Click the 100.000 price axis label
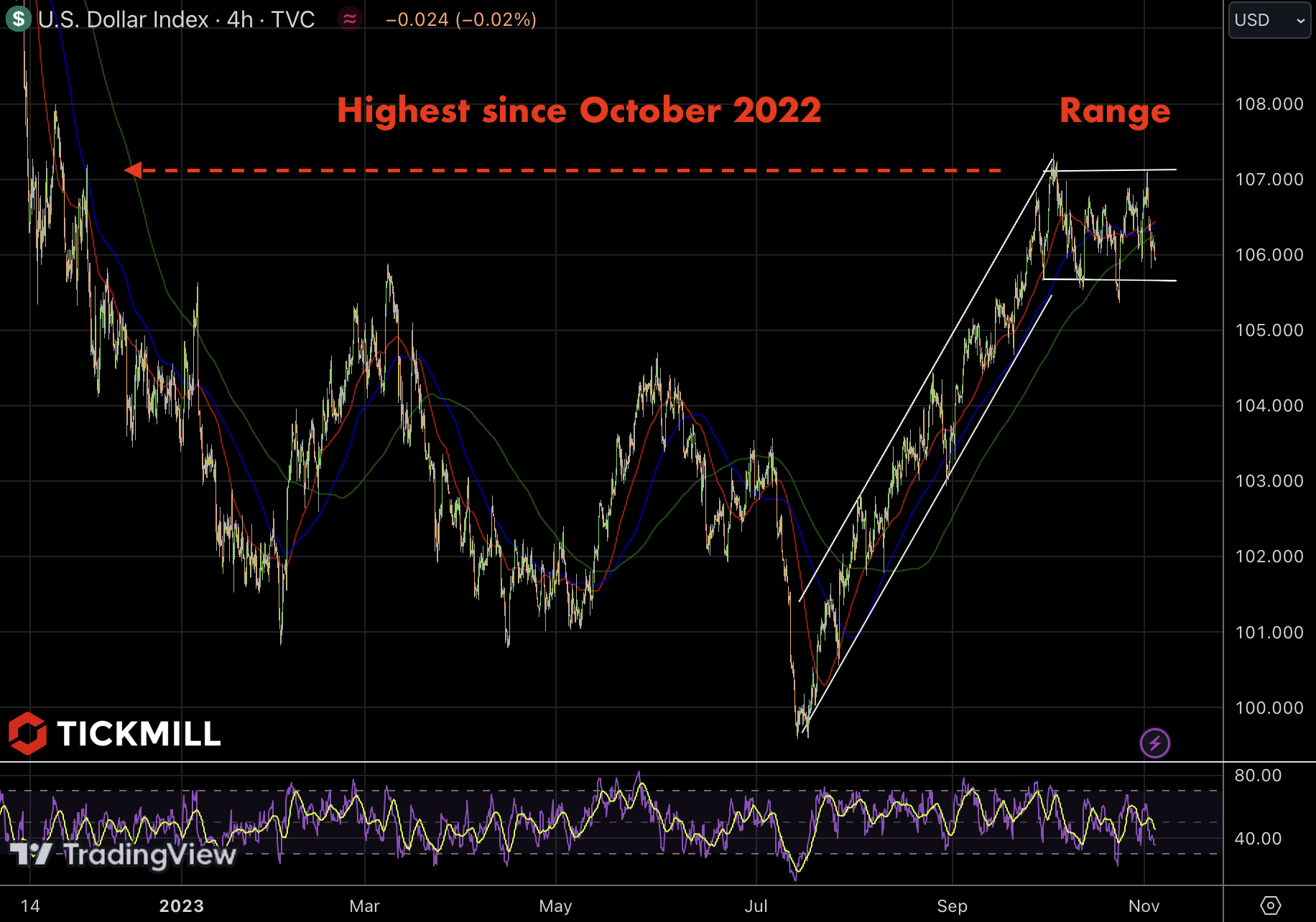Viewport: 1316px width, 922px height. point(1269,708)
